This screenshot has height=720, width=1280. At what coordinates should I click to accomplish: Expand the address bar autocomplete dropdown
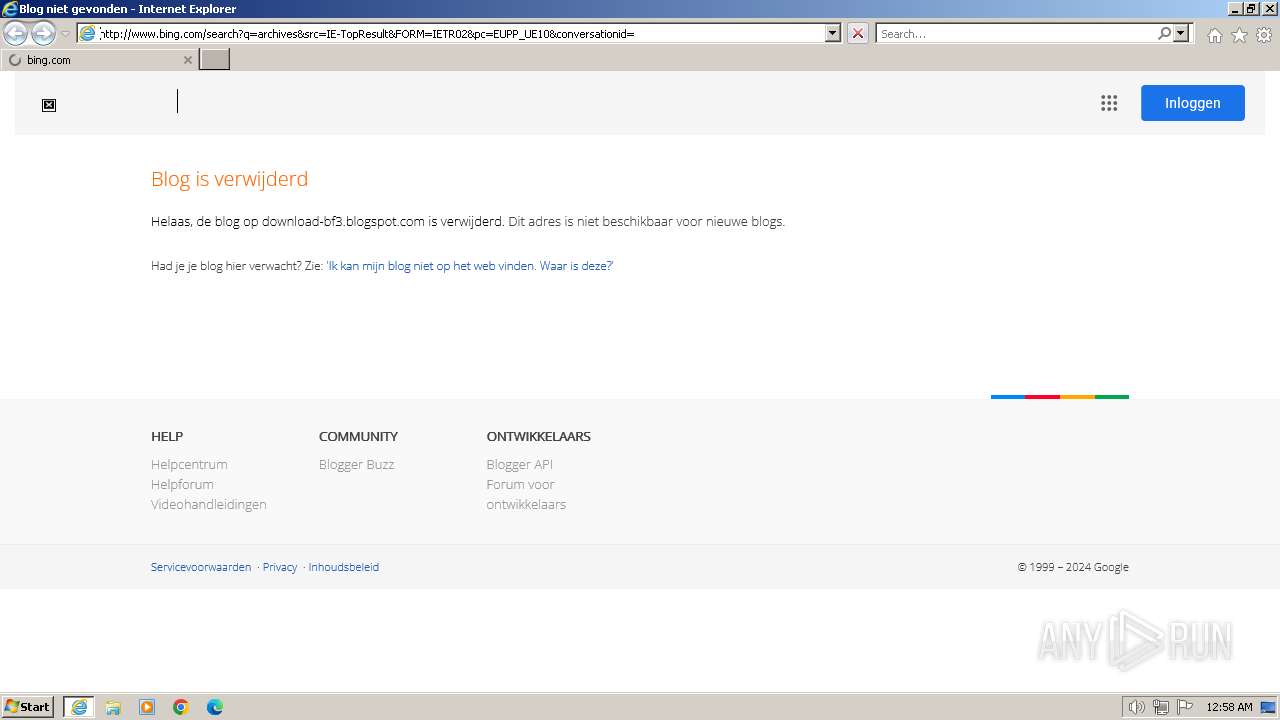(833, 33)
